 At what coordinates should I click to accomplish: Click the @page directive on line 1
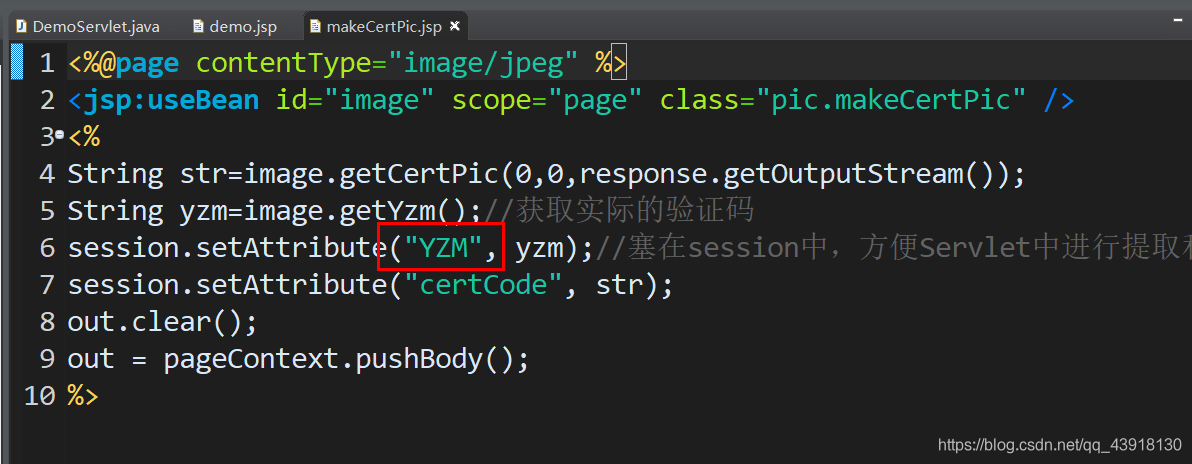[x=139, y=63]
